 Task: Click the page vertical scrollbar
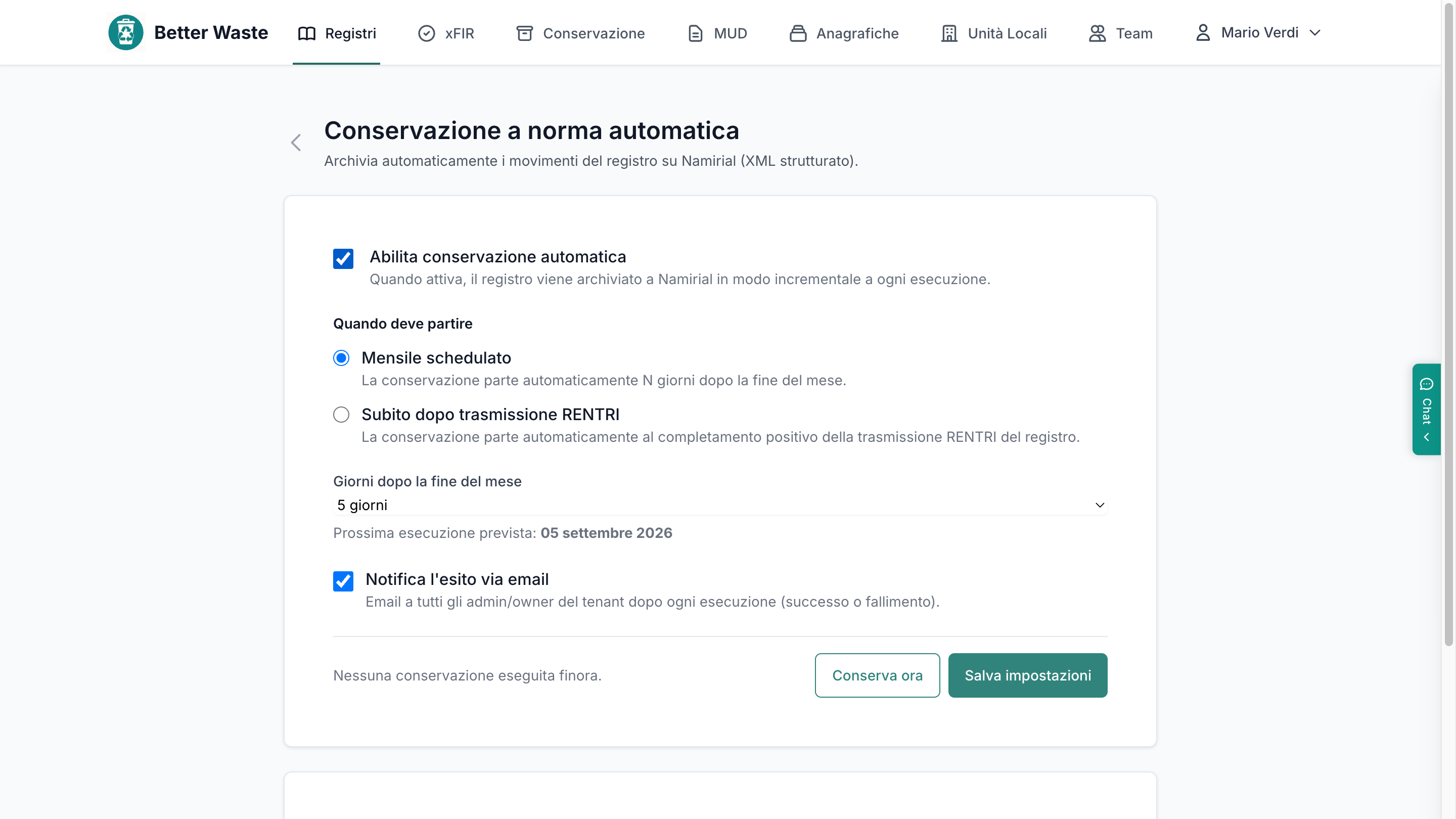(x=1448, y=325)
